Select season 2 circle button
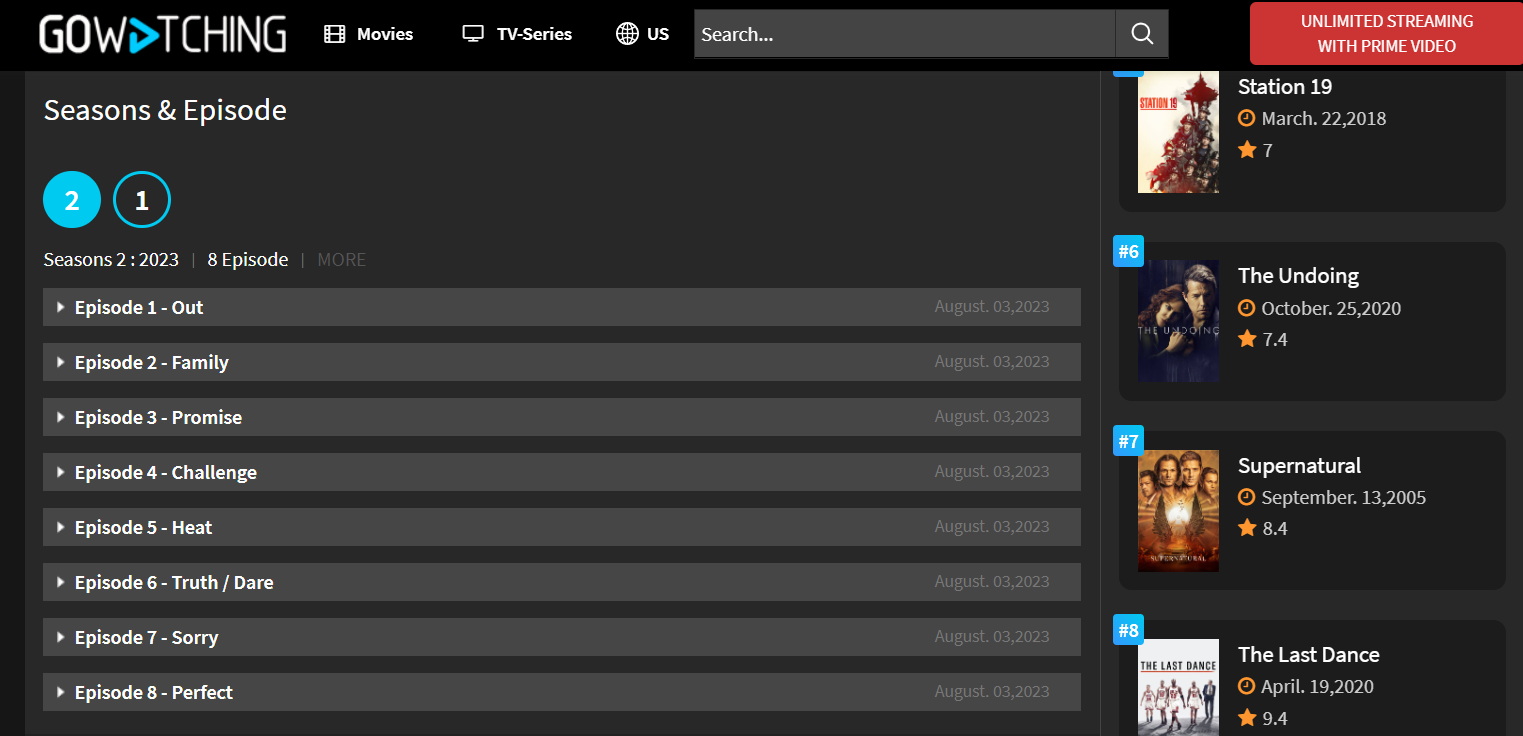The height and width of the screenshot is (736, 1523). [72, 200]
